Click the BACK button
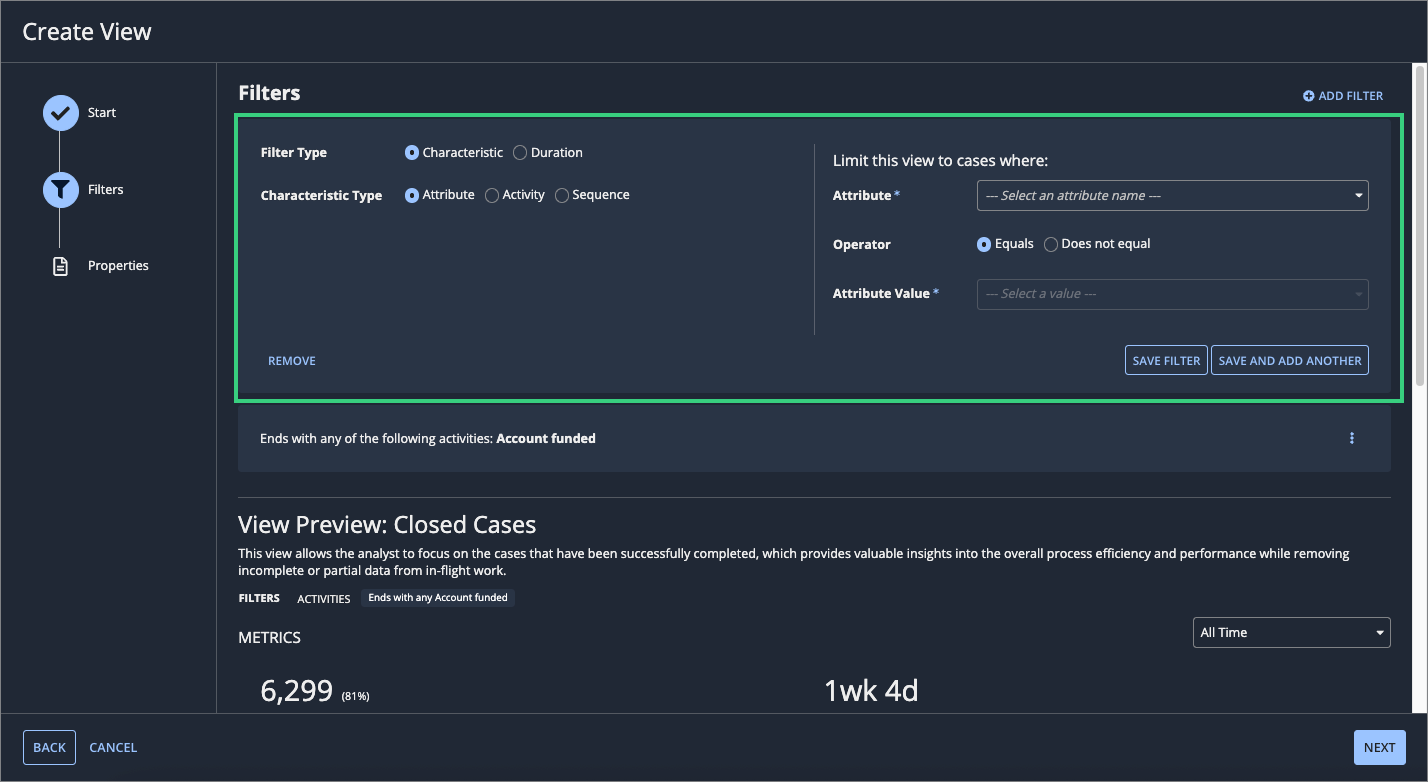 (49, 747)
